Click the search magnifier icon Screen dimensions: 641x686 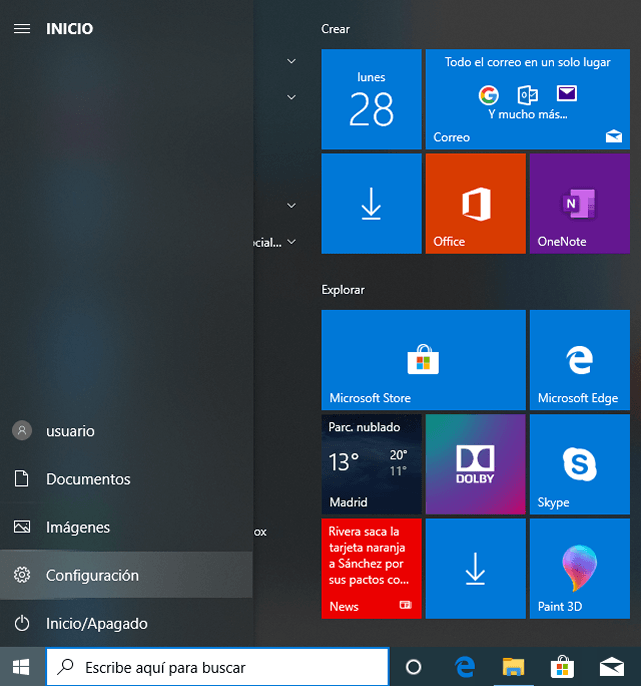(x=66, y=667)
